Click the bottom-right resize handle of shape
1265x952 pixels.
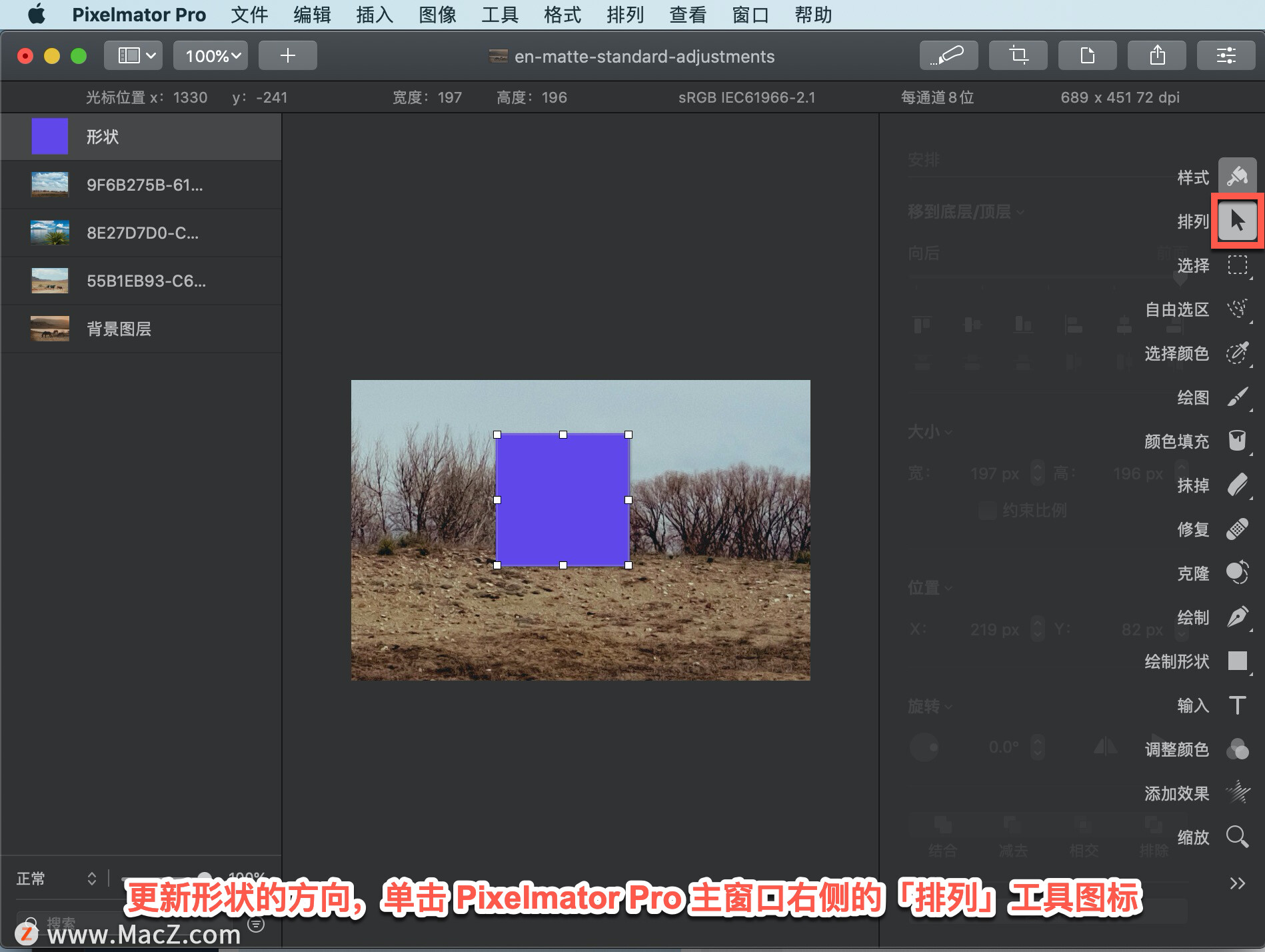tap(629, 565)
